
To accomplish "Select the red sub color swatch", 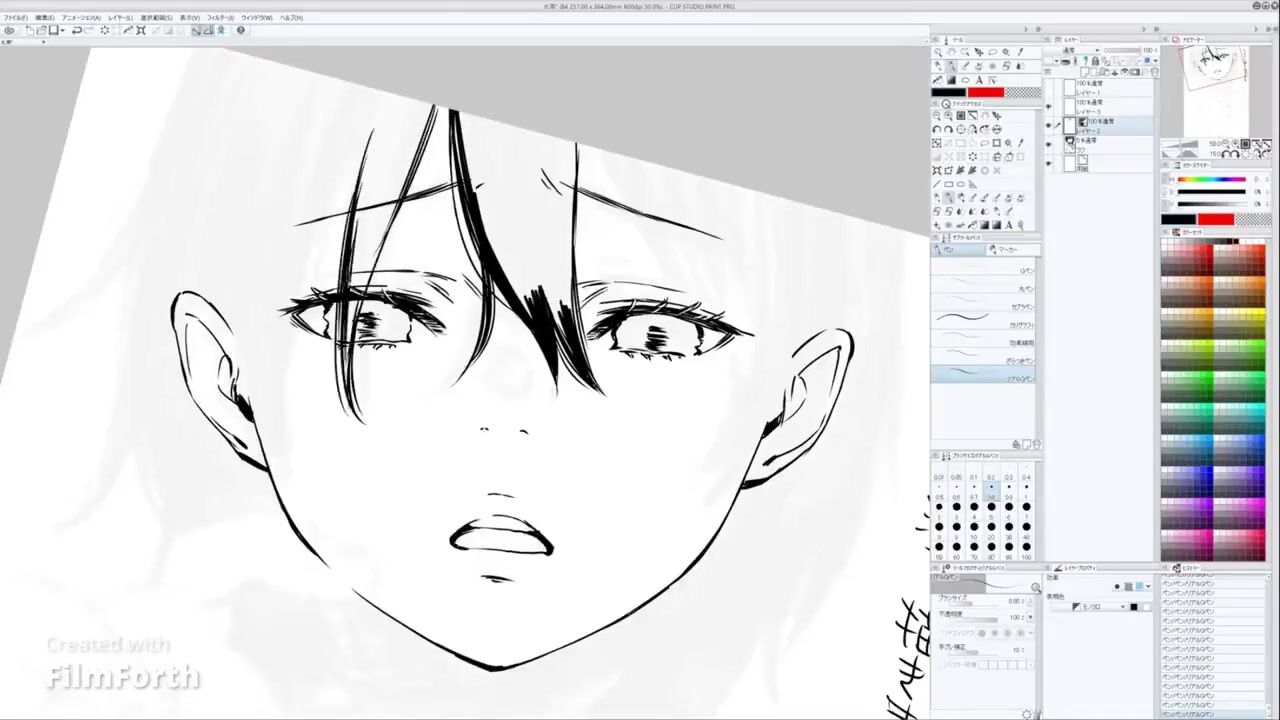I will click(985, 92).
